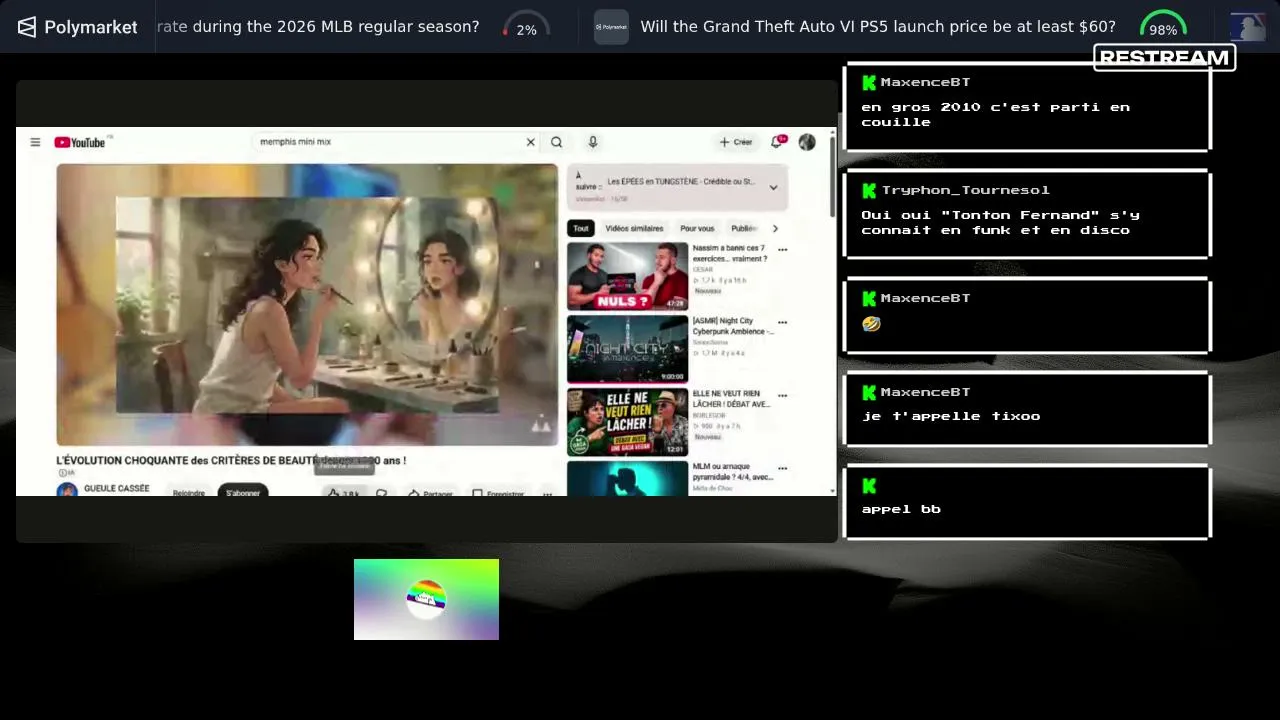1280x720 pixels.
Task: Click the Polymarket logo
Action: tap(77, 27)
